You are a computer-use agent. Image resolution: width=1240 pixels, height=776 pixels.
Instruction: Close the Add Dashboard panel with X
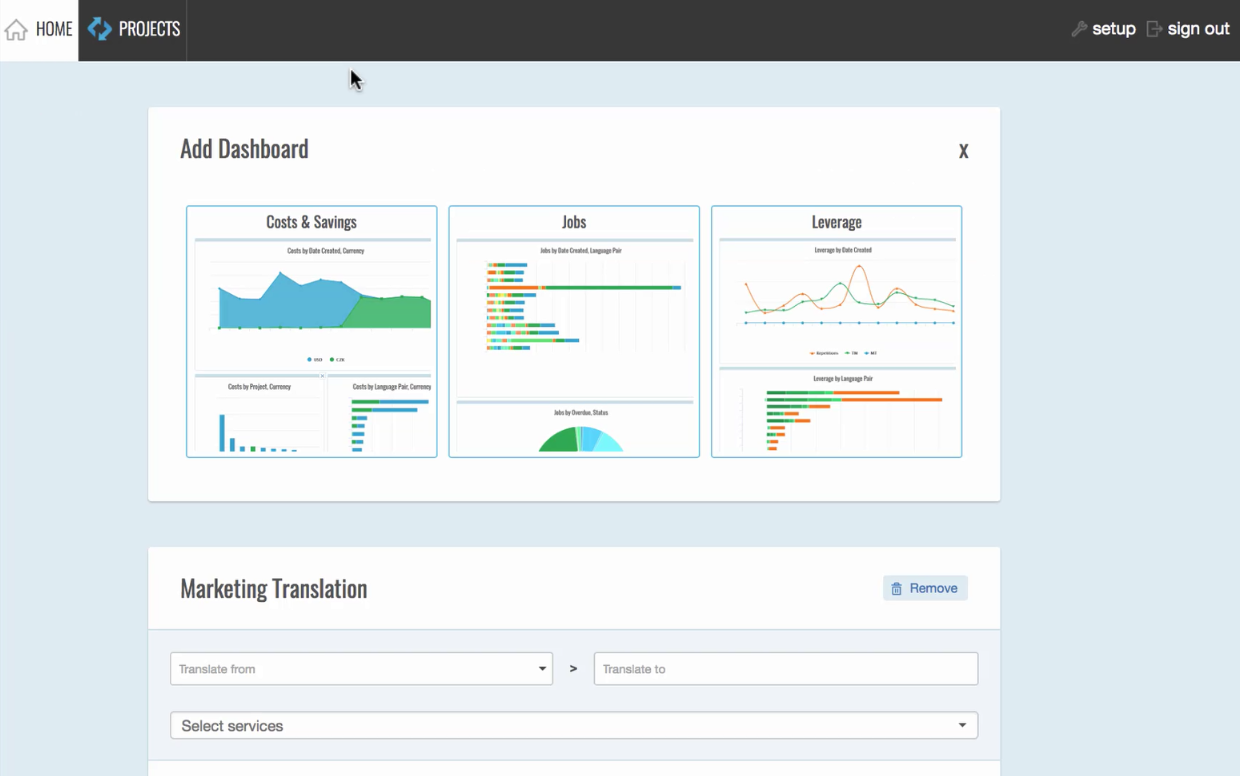pos(963,151)
